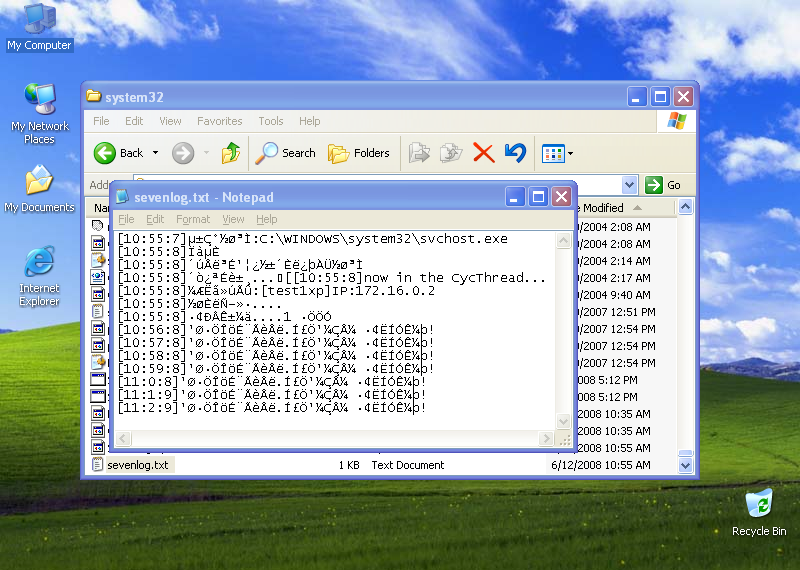
Task: Click the Go button beside address bar
Action: point(663,185)
